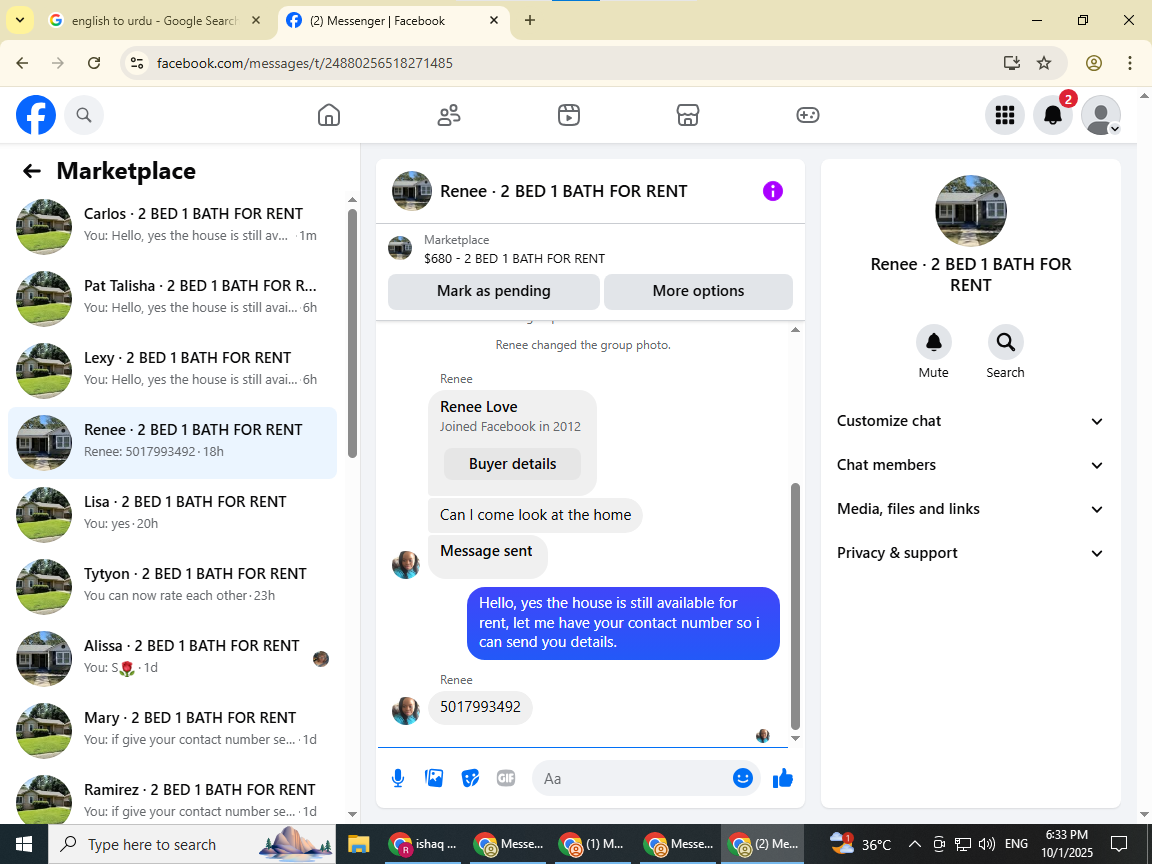Click Renee's house profile photo in right panel
1152x864 pixels.
coord(971,211)
